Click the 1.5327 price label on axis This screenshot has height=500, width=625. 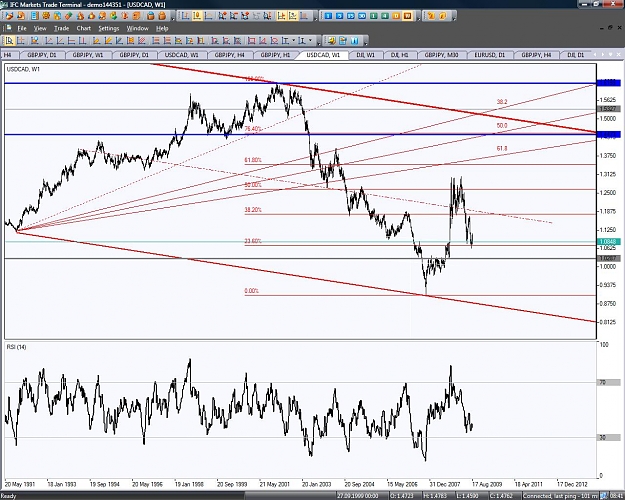click(x=608, y=109)
